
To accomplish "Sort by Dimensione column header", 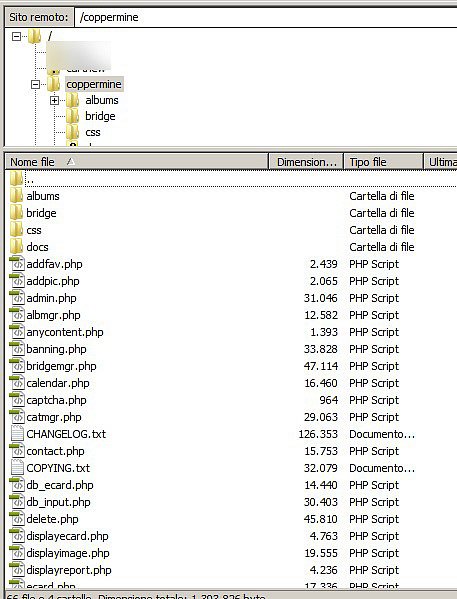I will pos(306,162).
